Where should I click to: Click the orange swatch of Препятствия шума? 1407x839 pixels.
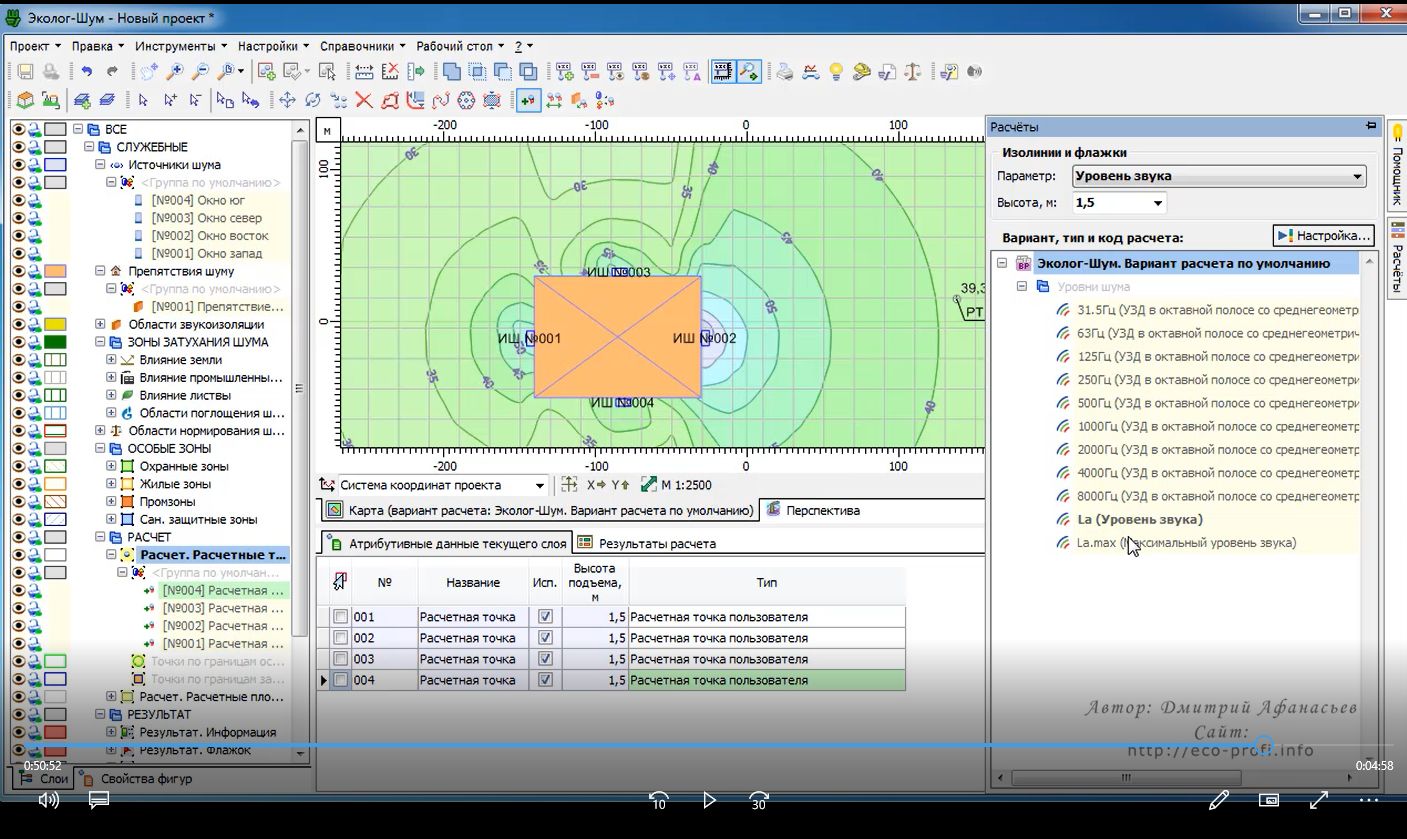coord(55,271)
